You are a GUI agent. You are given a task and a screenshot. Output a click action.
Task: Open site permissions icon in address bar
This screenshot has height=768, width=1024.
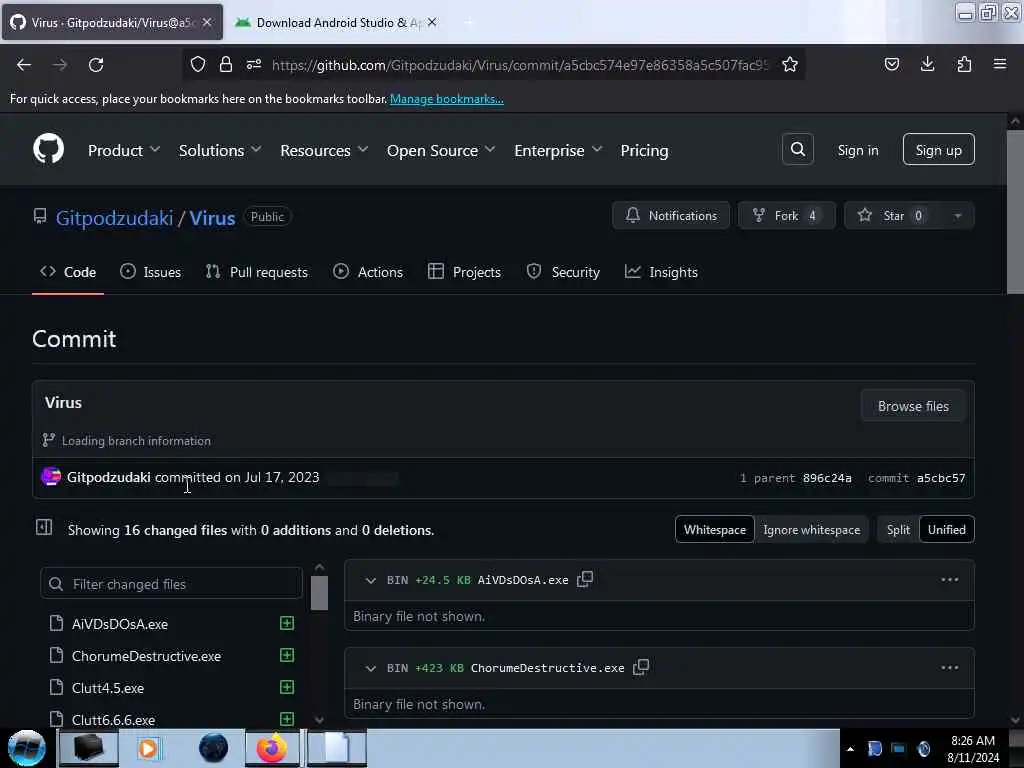254,64
